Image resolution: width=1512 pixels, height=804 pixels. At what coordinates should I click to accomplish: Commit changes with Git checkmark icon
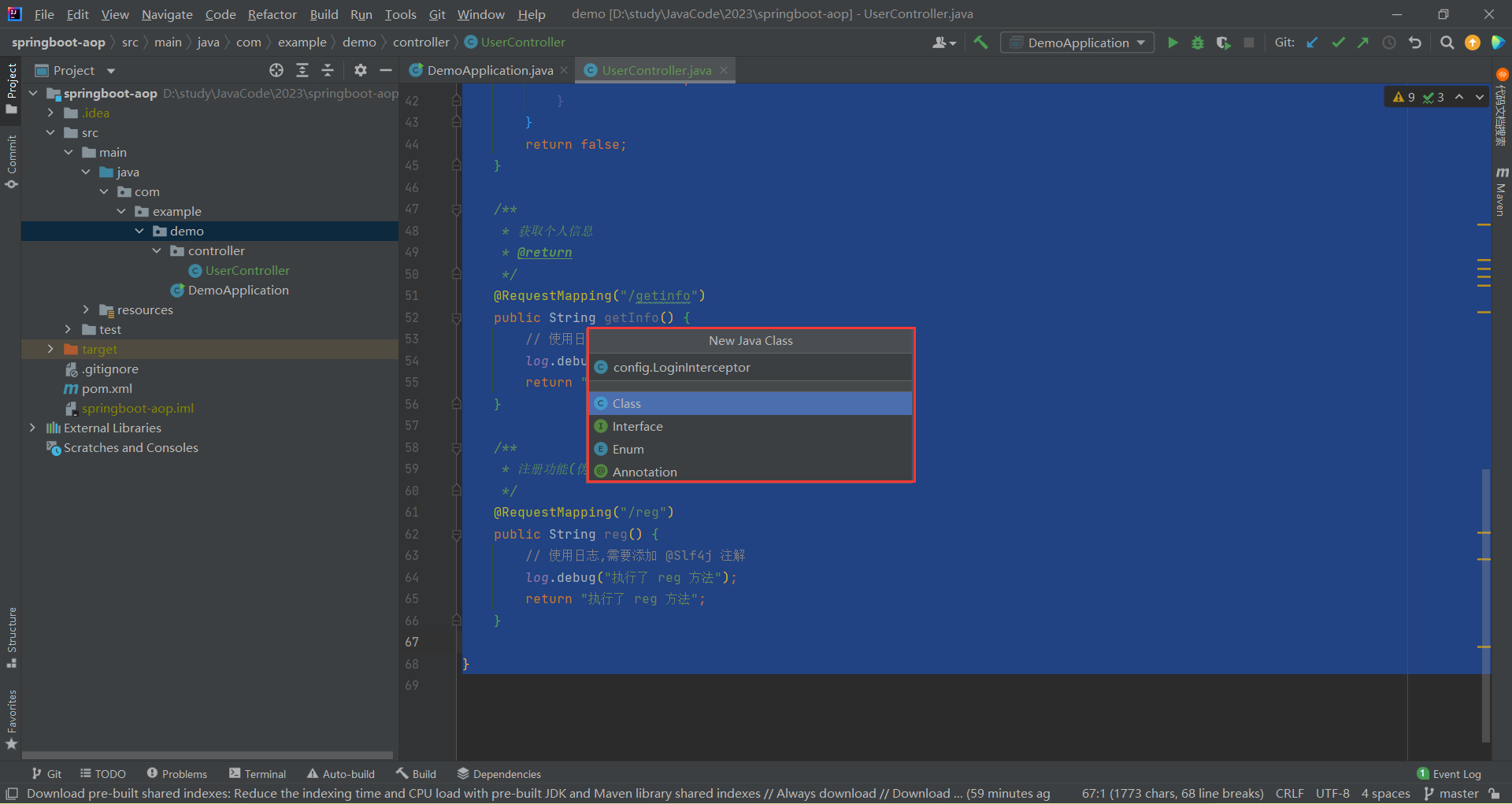pos(1338,43)
